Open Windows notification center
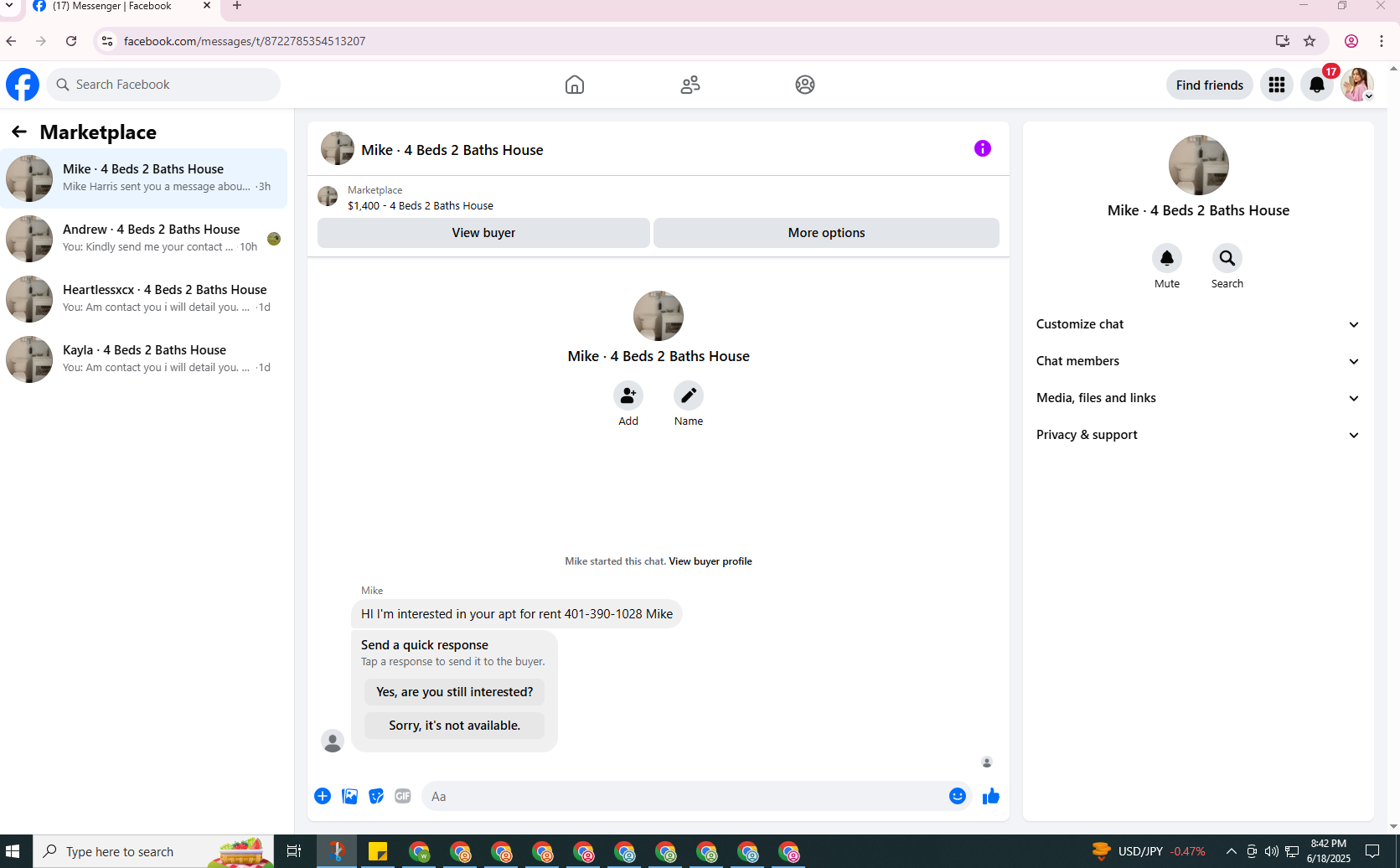The width and height of the screenshot is (1400, 868). coord(1372,851)
